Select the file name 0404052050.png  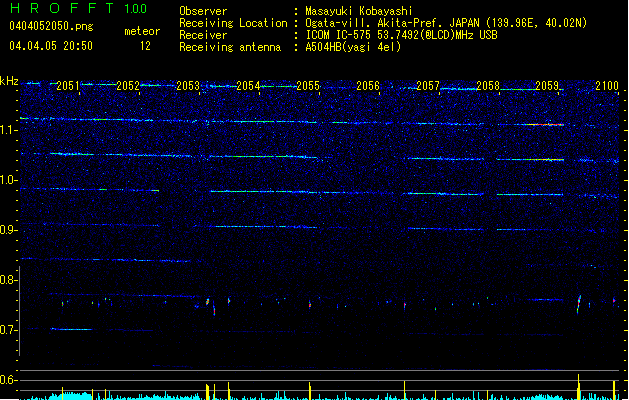click(51, 26)
